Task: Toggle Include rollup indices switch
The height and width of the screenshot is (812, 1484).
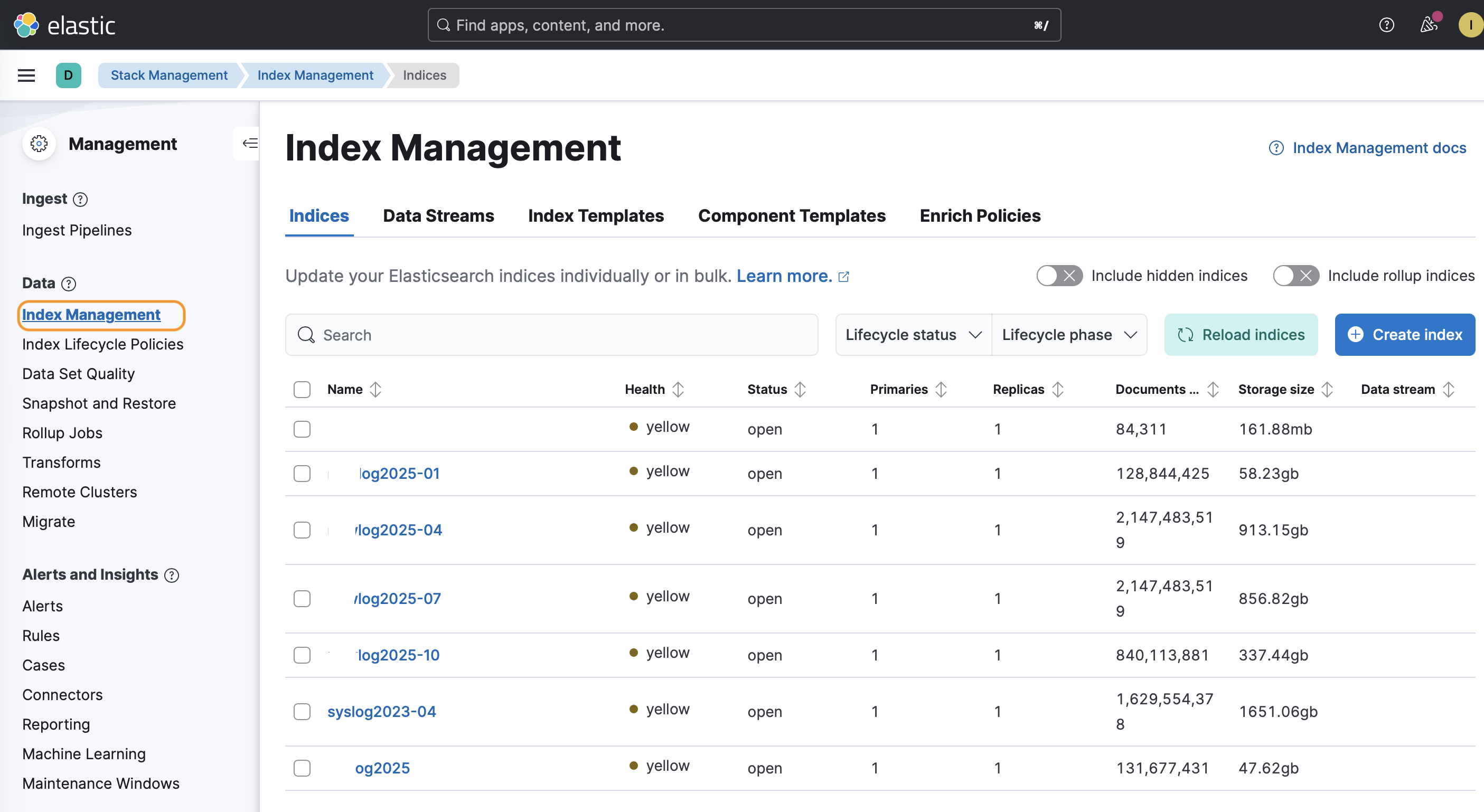Action: pyautogui.click(x=1295, y=276)
